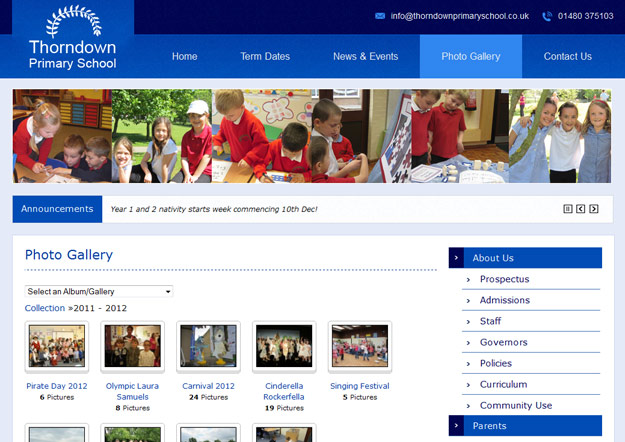Open the Pirate Day 2012 album thumbnail
Viewport: 625px width, 442px height.
pos(57,346)
